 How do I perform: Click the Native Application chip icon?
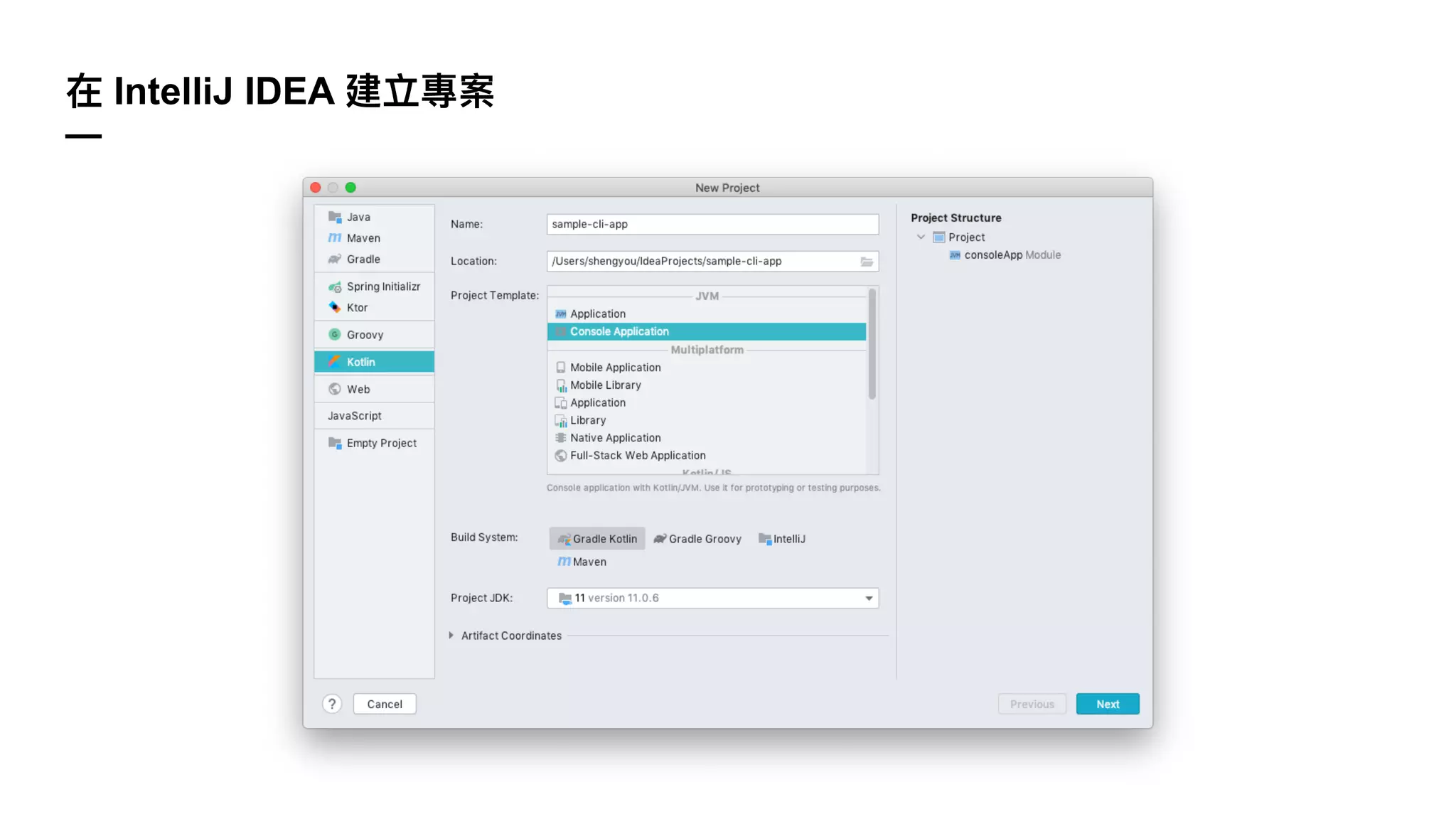click(x=561, y=438)
